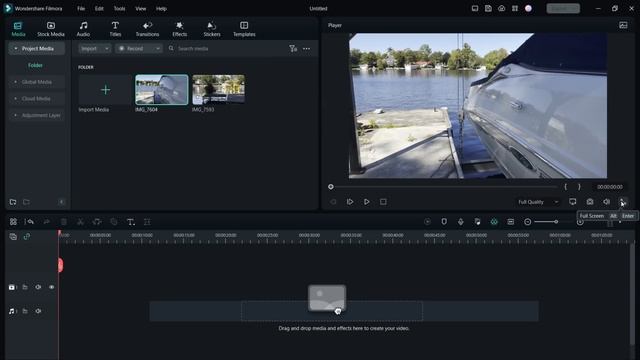Switch to the Audio tab
Viewport: 640px width, 360px height.
click(83, 29)
